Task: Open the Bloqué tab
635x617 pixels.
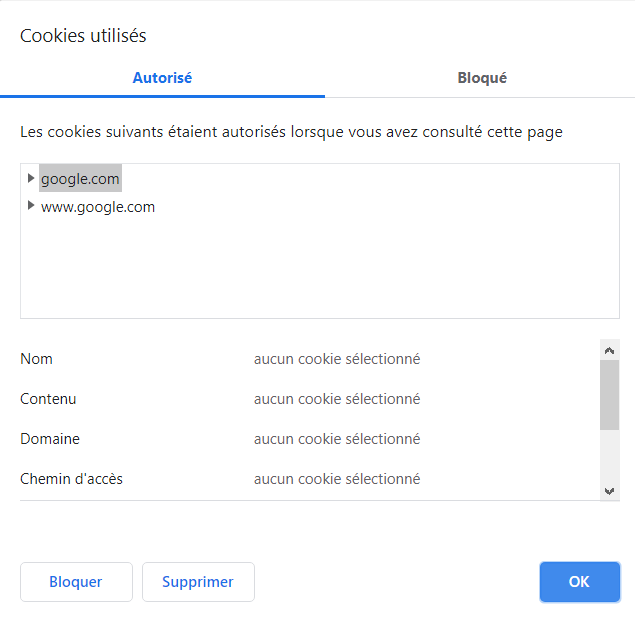Action: [482, 78]
